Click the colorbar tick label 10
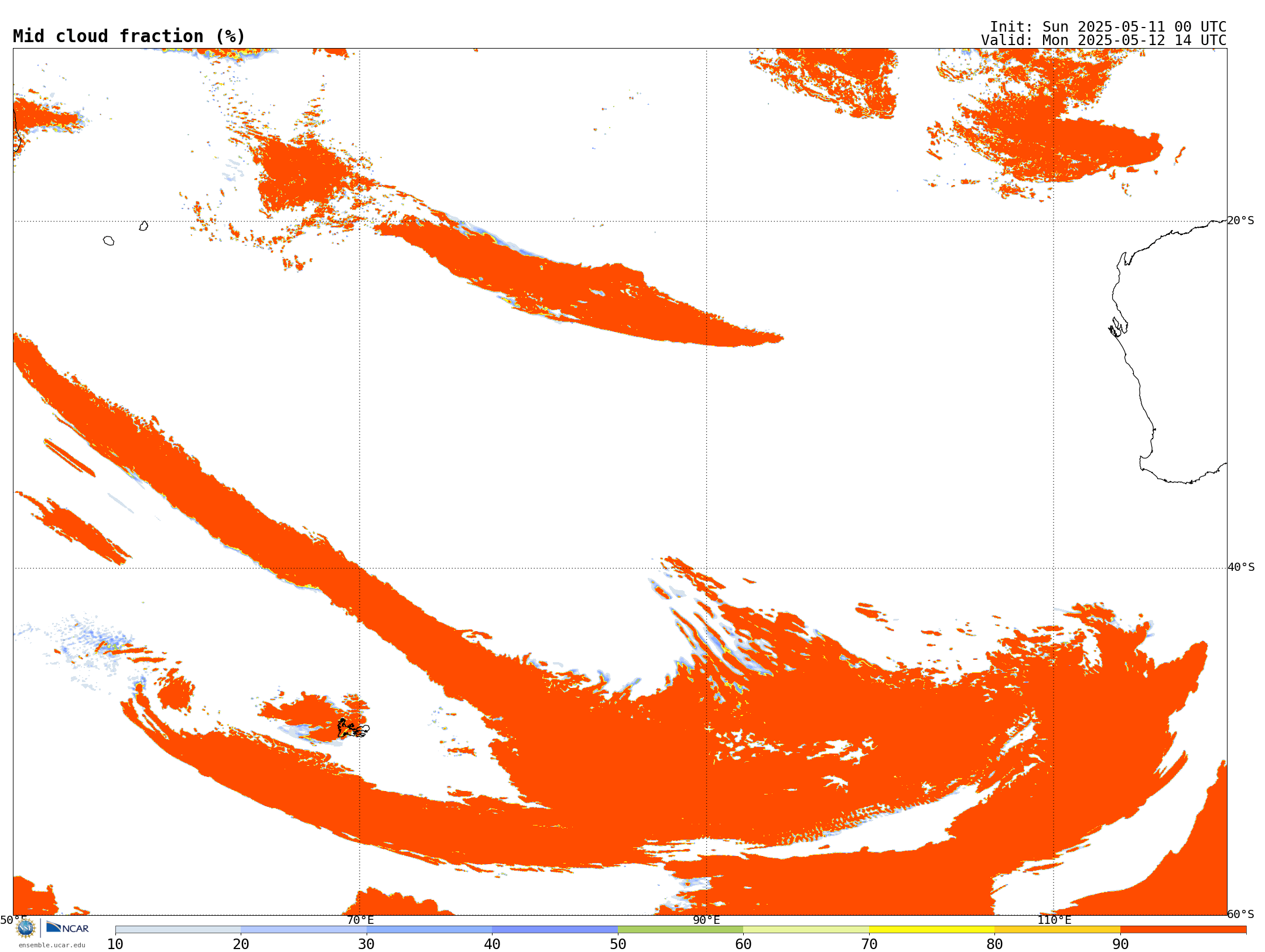 tap(115, 944)
